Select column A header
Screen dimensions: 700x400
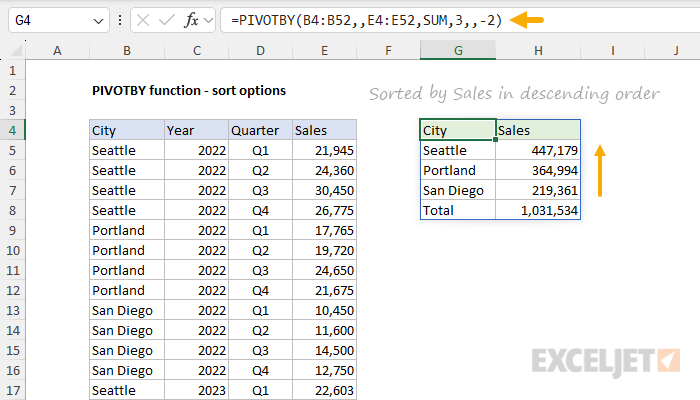coord(57,50)
